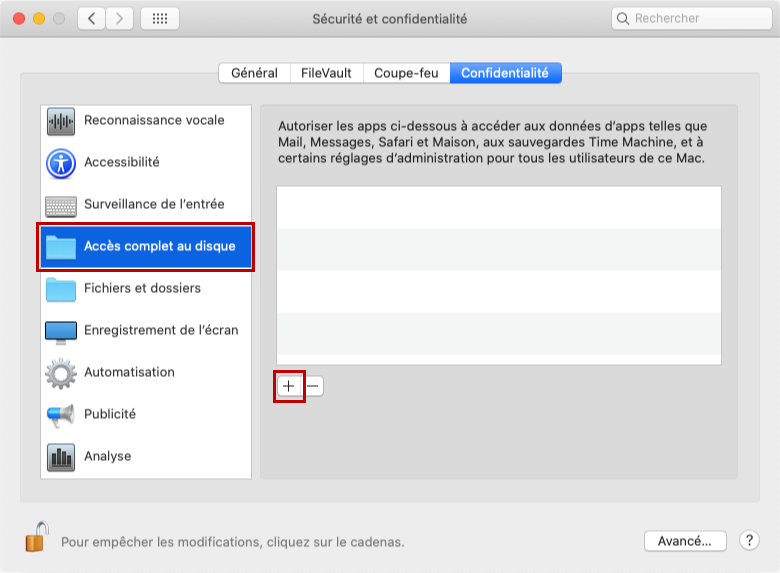Image resolution: width=780 pixels, height=573 pixels.
Task: Choose the "Surveillance de l'entrée" label
Action: (x=154, y=204)
